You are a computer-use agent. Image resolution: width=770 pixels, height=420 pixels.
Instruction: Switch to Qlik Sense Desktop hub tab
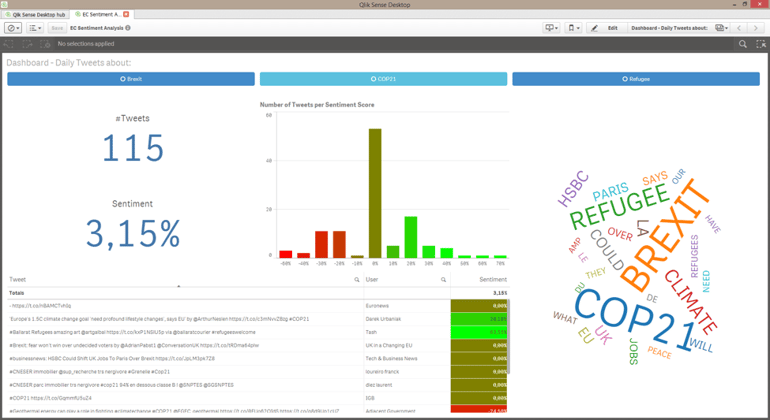[x=35, y=15]
